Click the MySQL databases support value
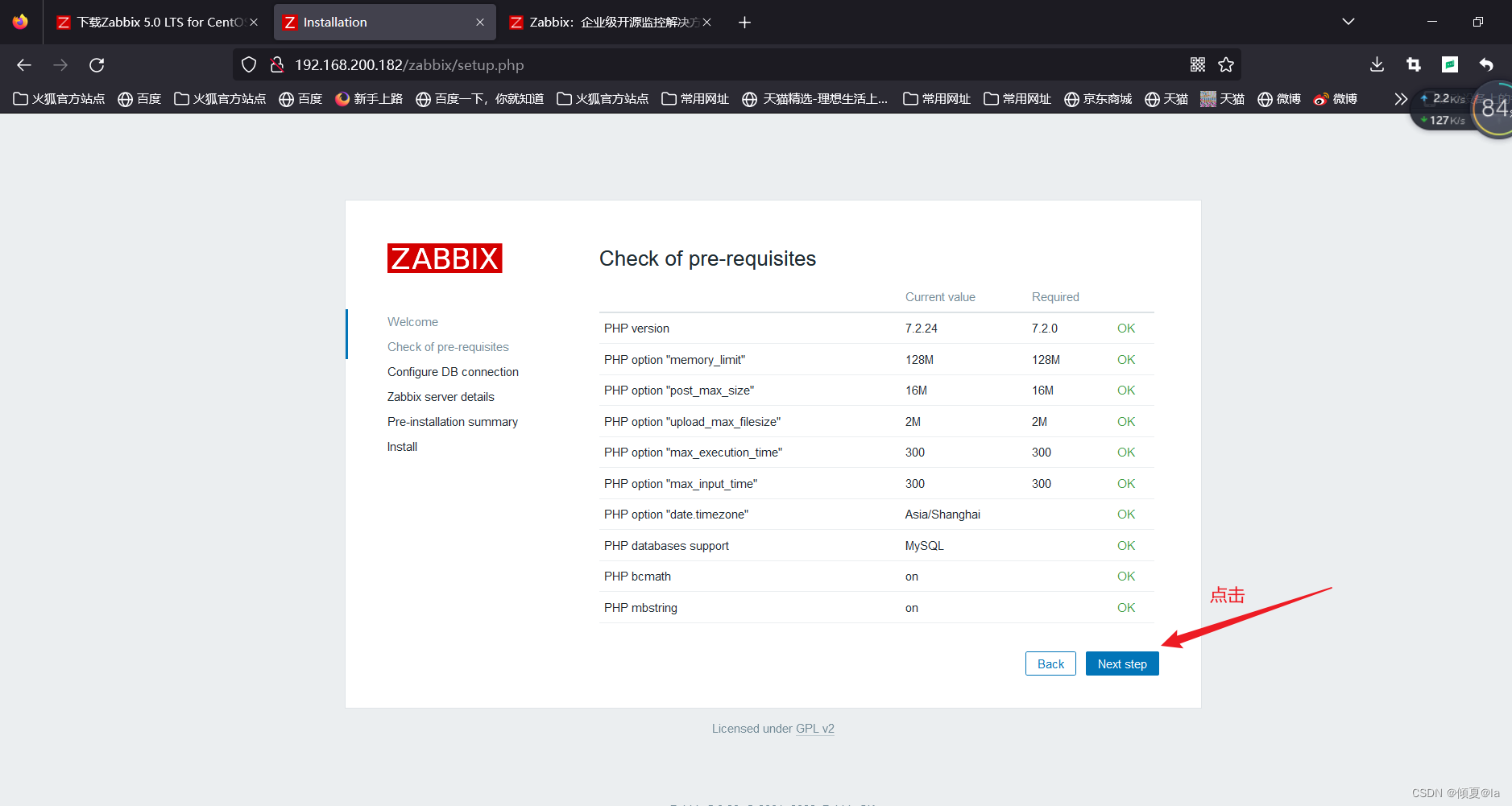 coord(924,546)
